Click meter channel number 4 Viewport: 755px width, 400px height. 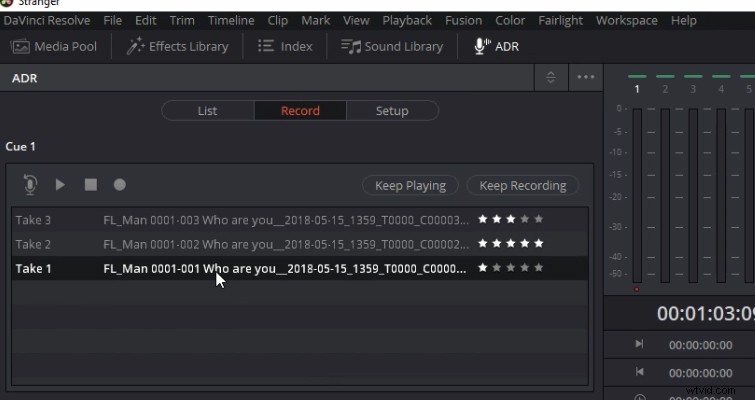point(721,89)
